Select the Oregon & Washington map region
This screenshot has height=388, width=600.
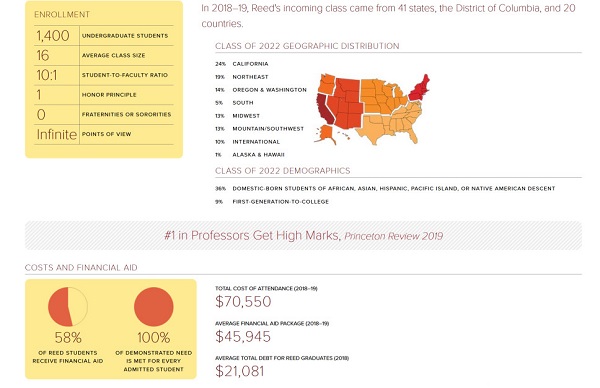[x=327, y=84]
